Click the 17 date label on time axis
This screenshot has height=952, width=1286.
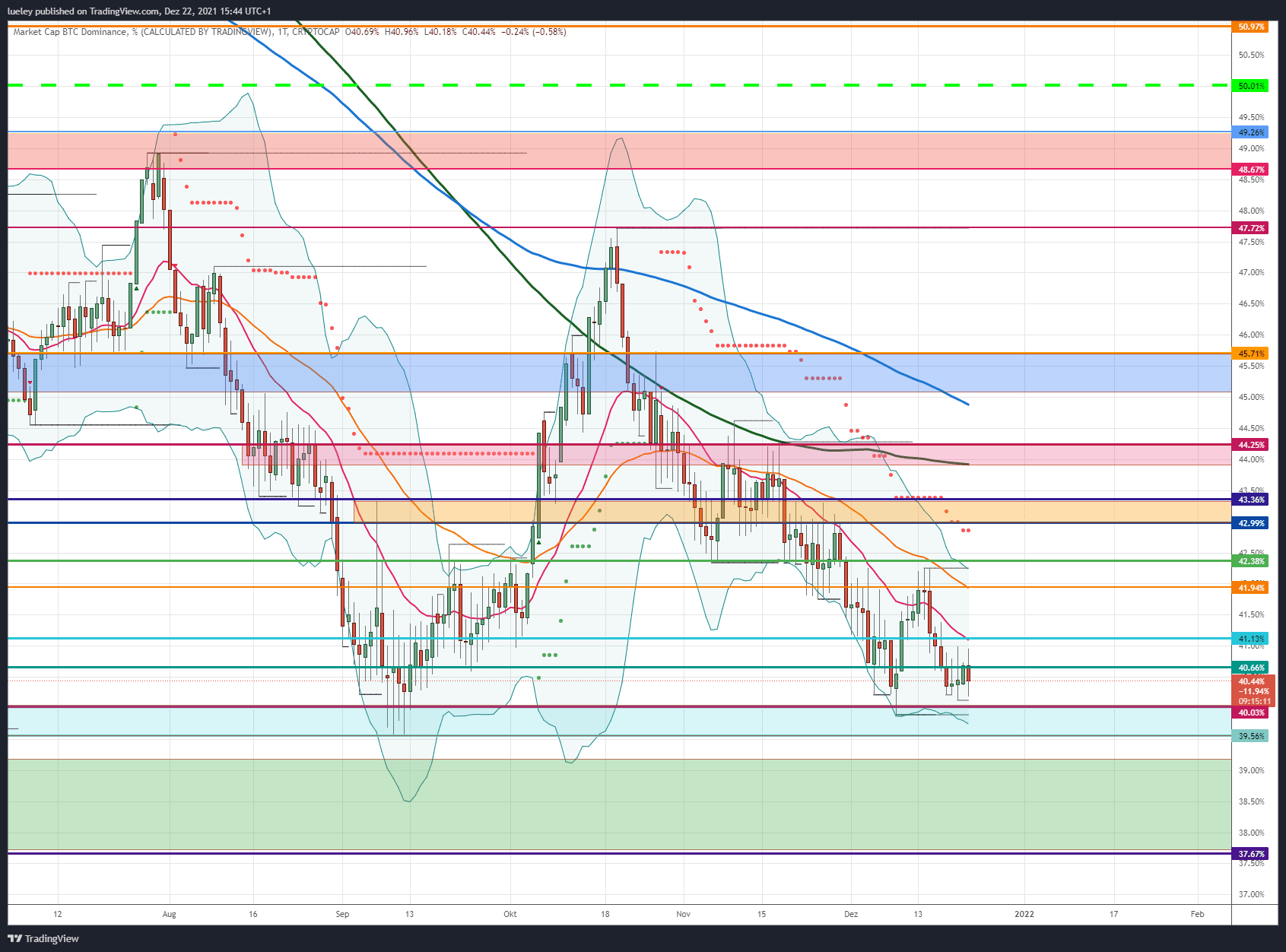pyautogui.click(x=1113, y=914)
